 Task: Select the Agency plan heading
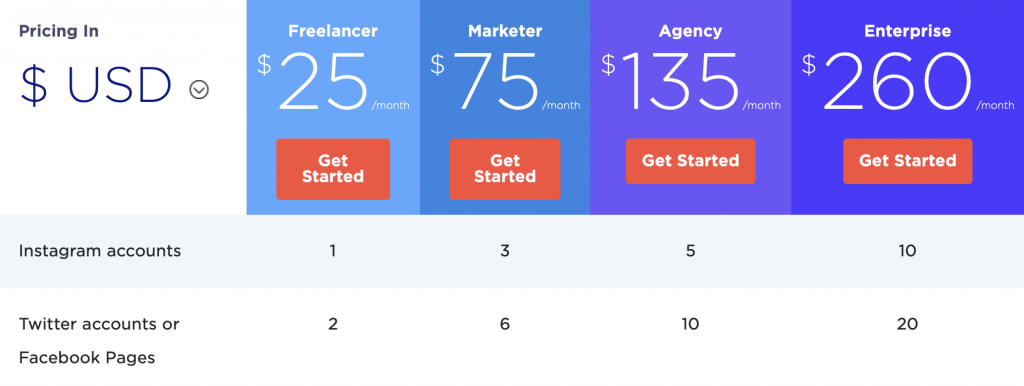[690, 31]
